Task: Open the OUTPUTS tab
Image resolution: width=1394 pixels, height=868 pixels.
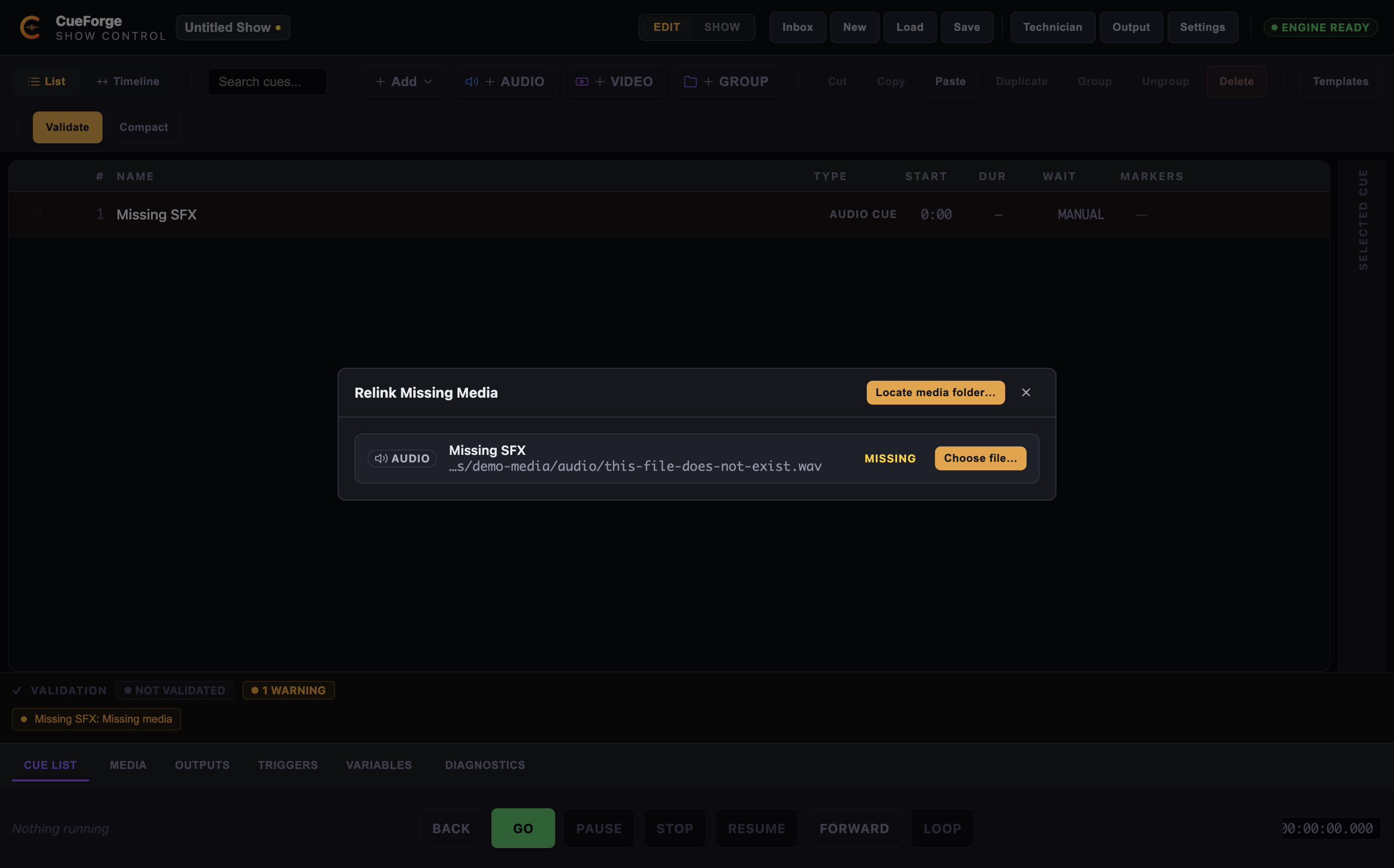Action: click(202, 764)
